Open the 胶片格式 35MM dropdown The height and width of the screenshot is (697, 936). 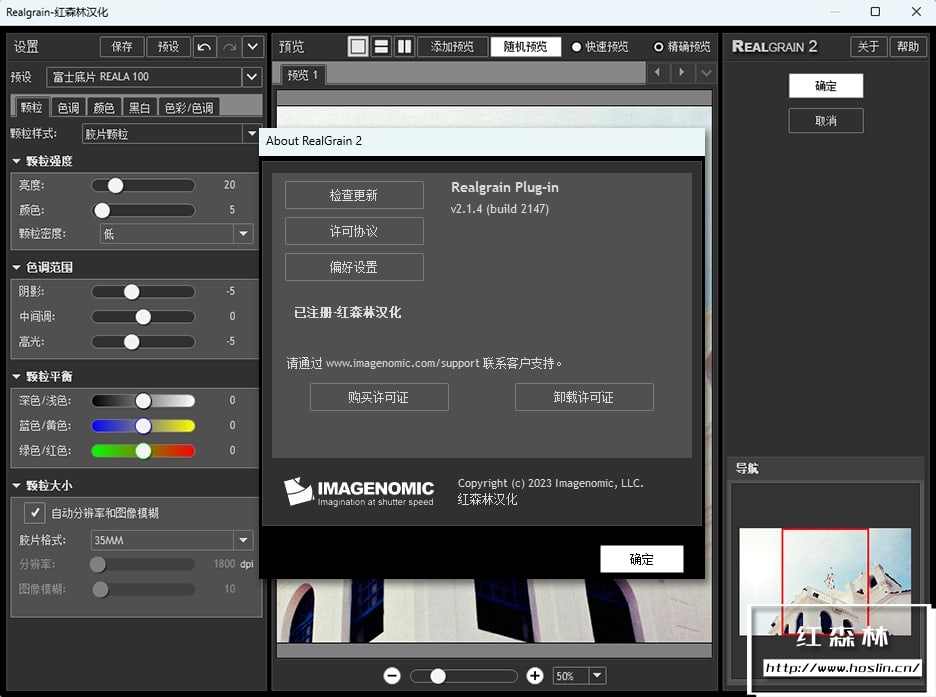pyautogui.click(x=243, y=540)
